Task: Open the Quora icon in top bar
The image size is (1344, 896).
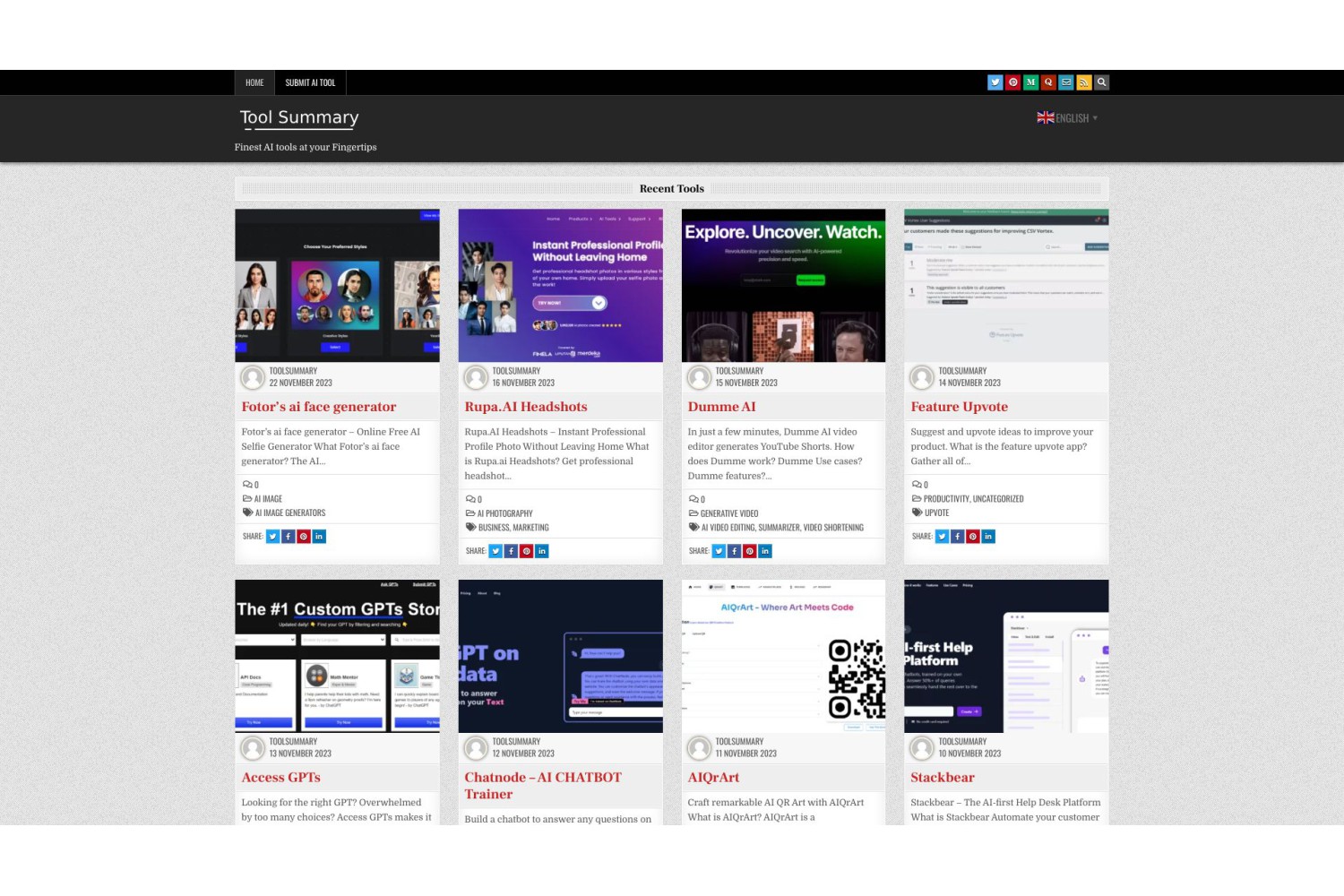Action: [1048, 82]
